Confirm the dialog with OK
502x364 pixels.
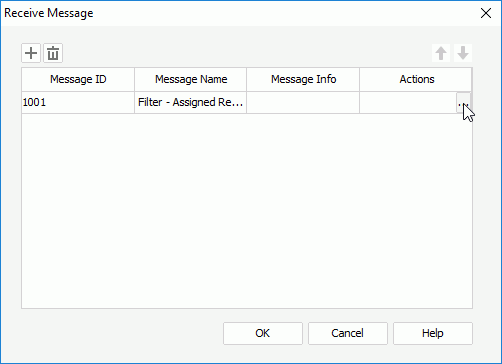point(263,333)
